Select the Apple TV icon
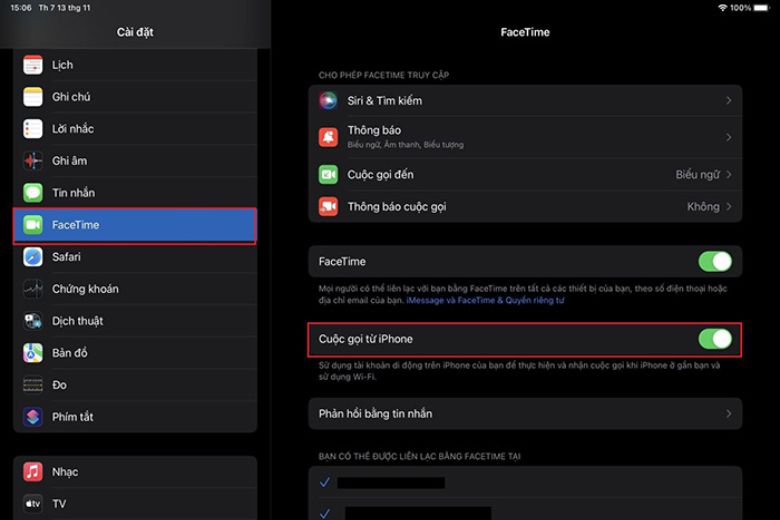The image size is (780, 520). 33,504
